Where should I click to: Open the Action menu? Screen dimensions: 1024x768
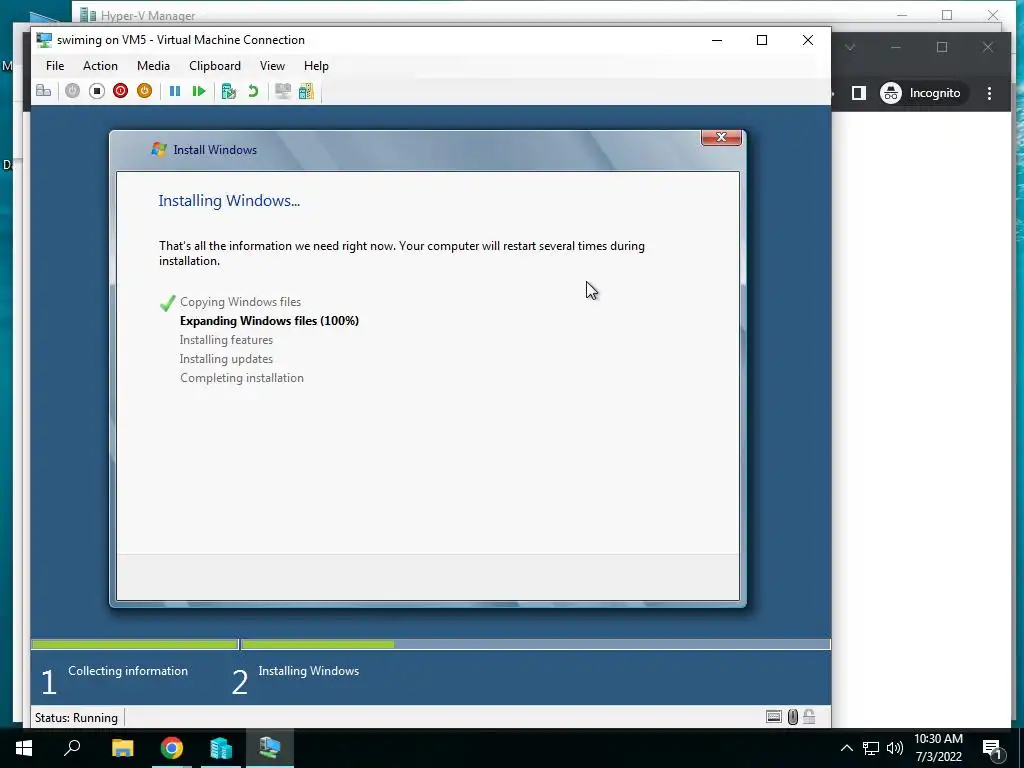(x=100, y=66)
